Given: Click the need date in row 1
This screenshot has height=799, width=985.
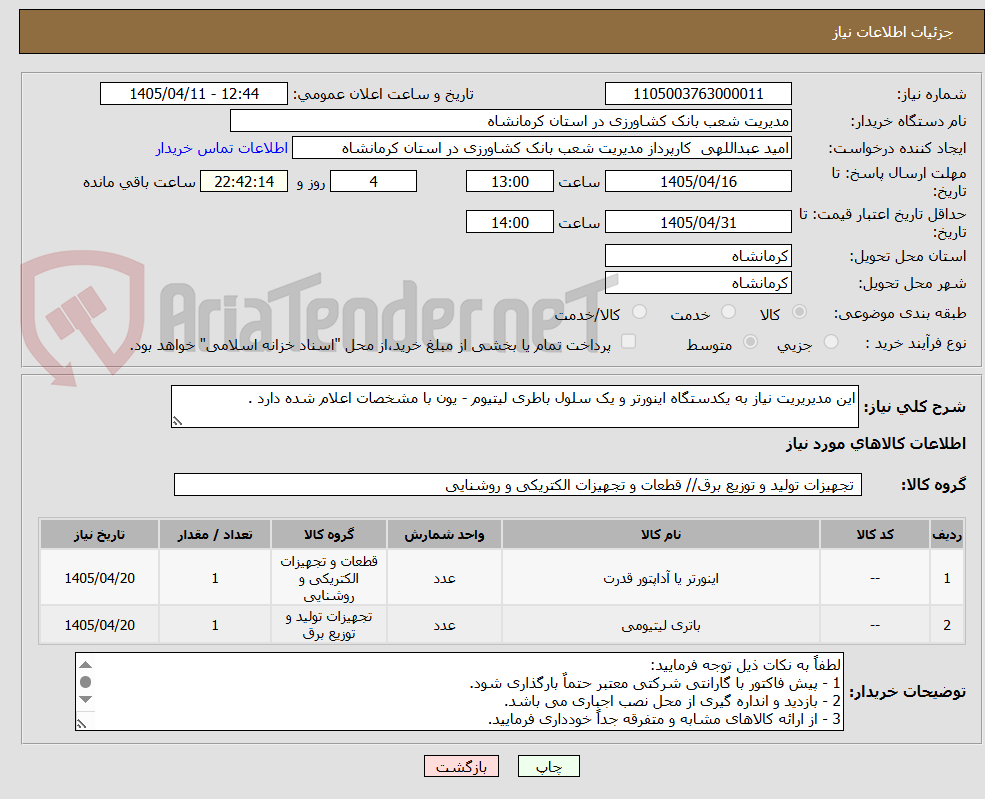Looking at the screenshot, I should click(99, 578).
